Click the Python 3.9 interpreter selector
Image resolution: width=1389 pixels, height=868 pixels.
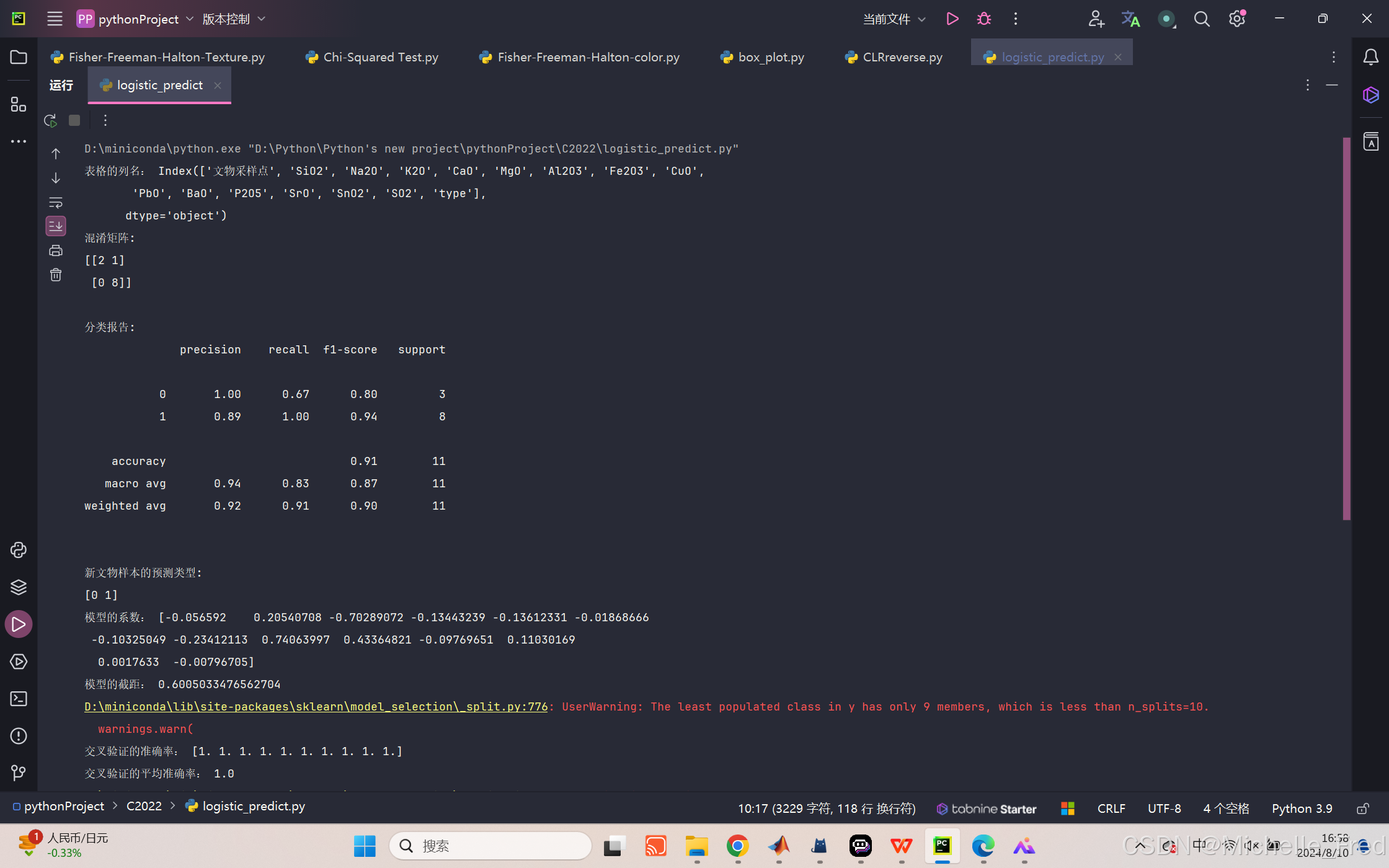(x=1302, y=808)
